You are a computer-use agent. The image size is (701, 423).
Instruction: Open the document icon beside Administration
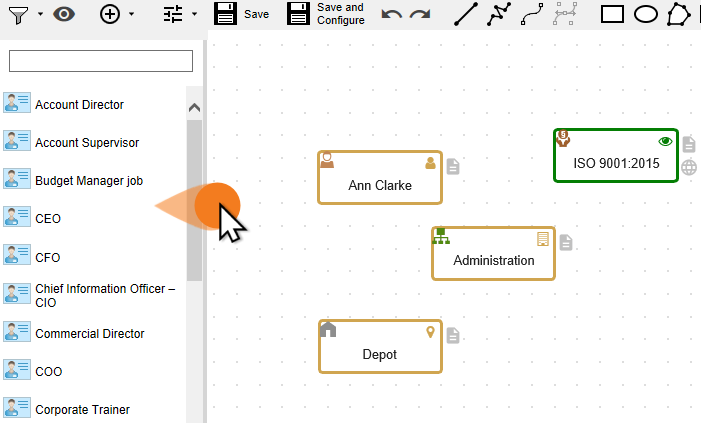tap(566, 242)
